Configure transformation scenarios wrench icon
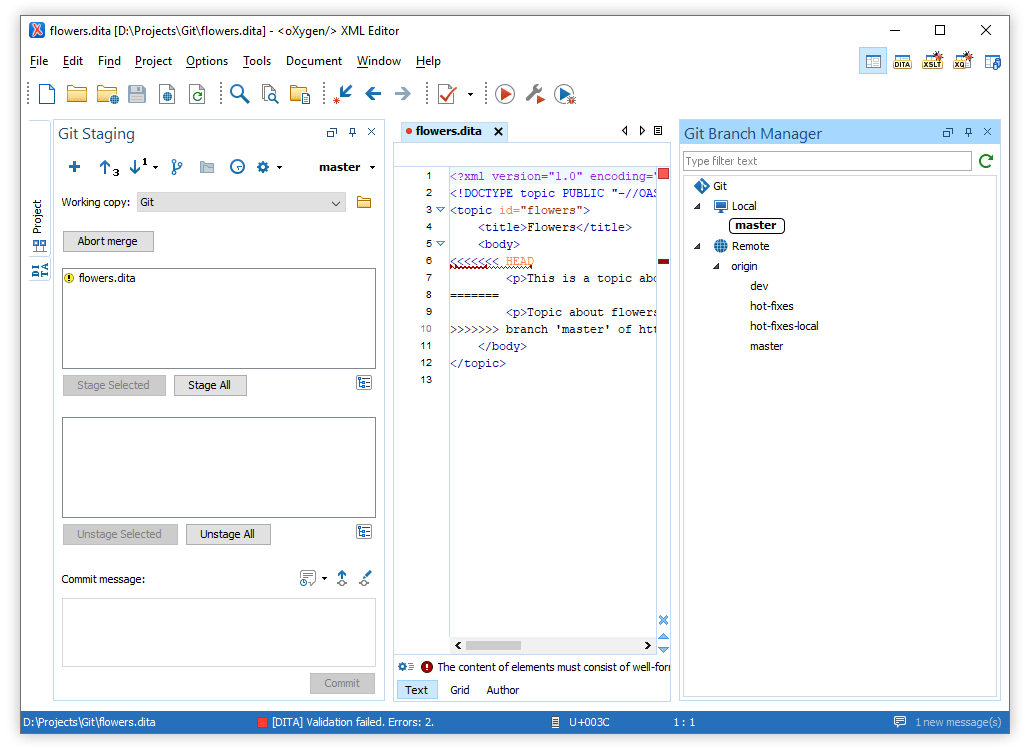Viewport: 1030px width, 750px height. 535,94
